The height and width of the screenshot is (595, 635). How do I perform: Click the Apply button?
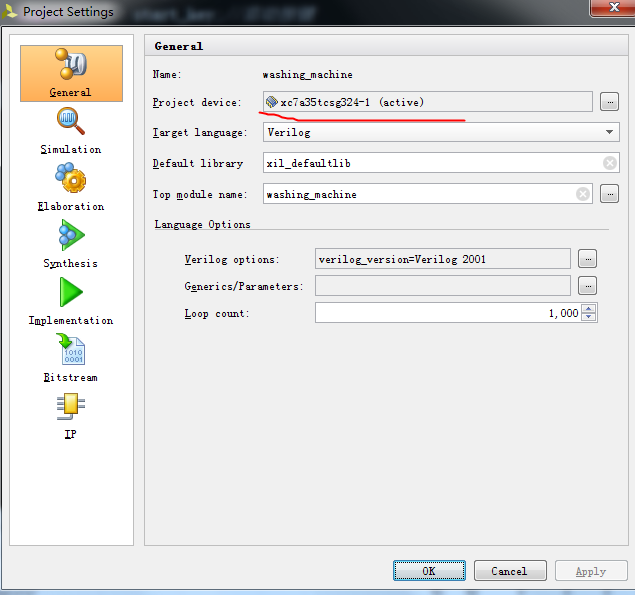tap(591, 571)
